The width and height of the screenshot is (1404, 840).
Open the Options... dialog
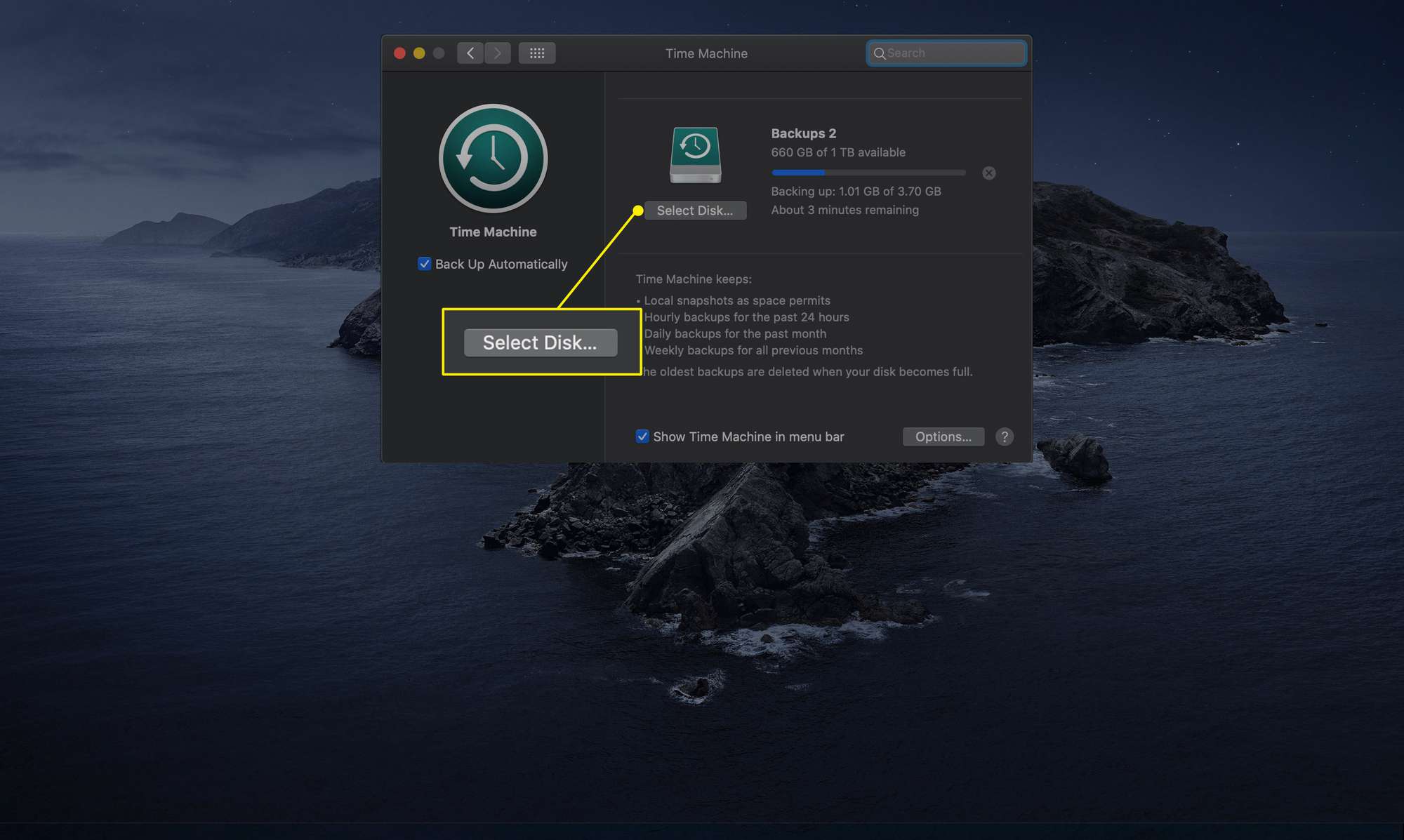(943, 436)
